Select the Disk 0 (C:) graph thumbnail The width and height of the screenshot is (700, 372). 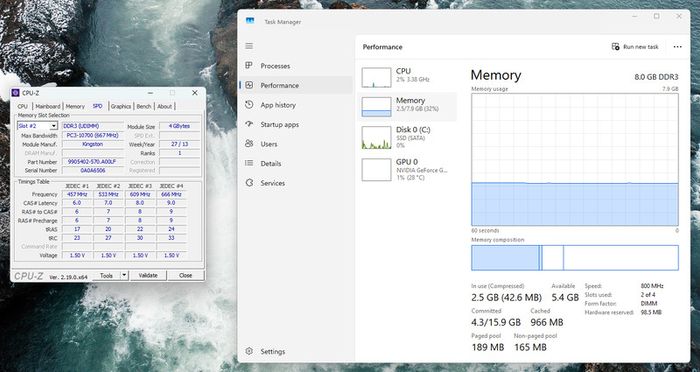tap(376, 137)
